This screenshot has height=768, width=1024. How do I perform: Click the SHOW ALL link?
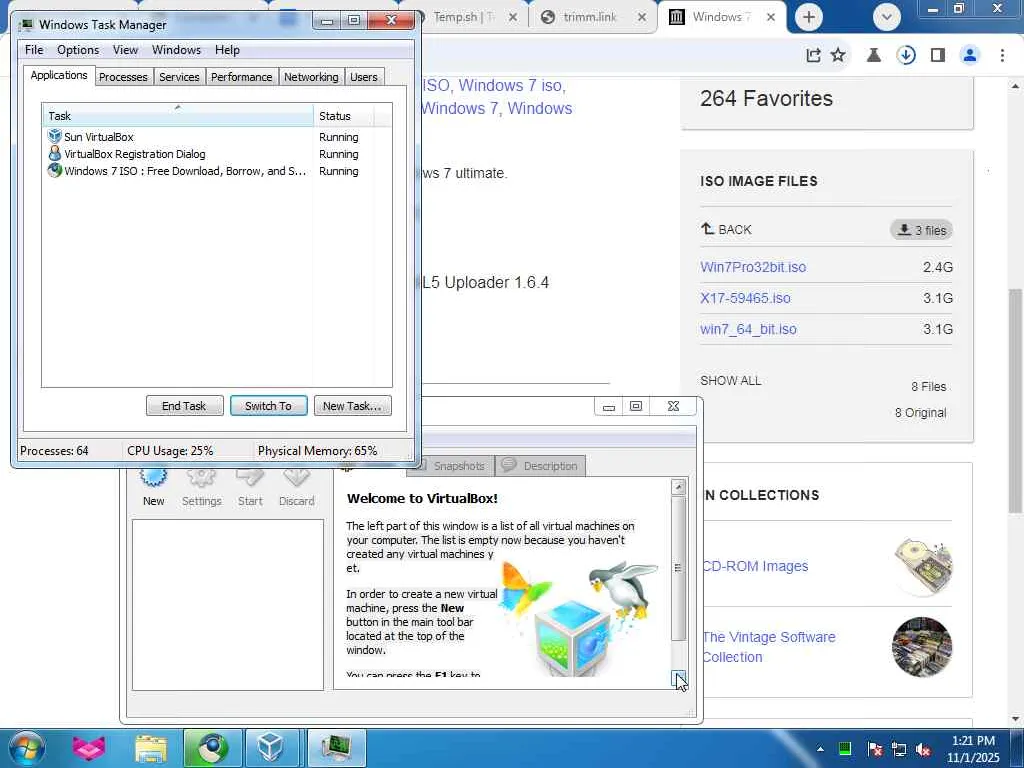click(730, 381)
